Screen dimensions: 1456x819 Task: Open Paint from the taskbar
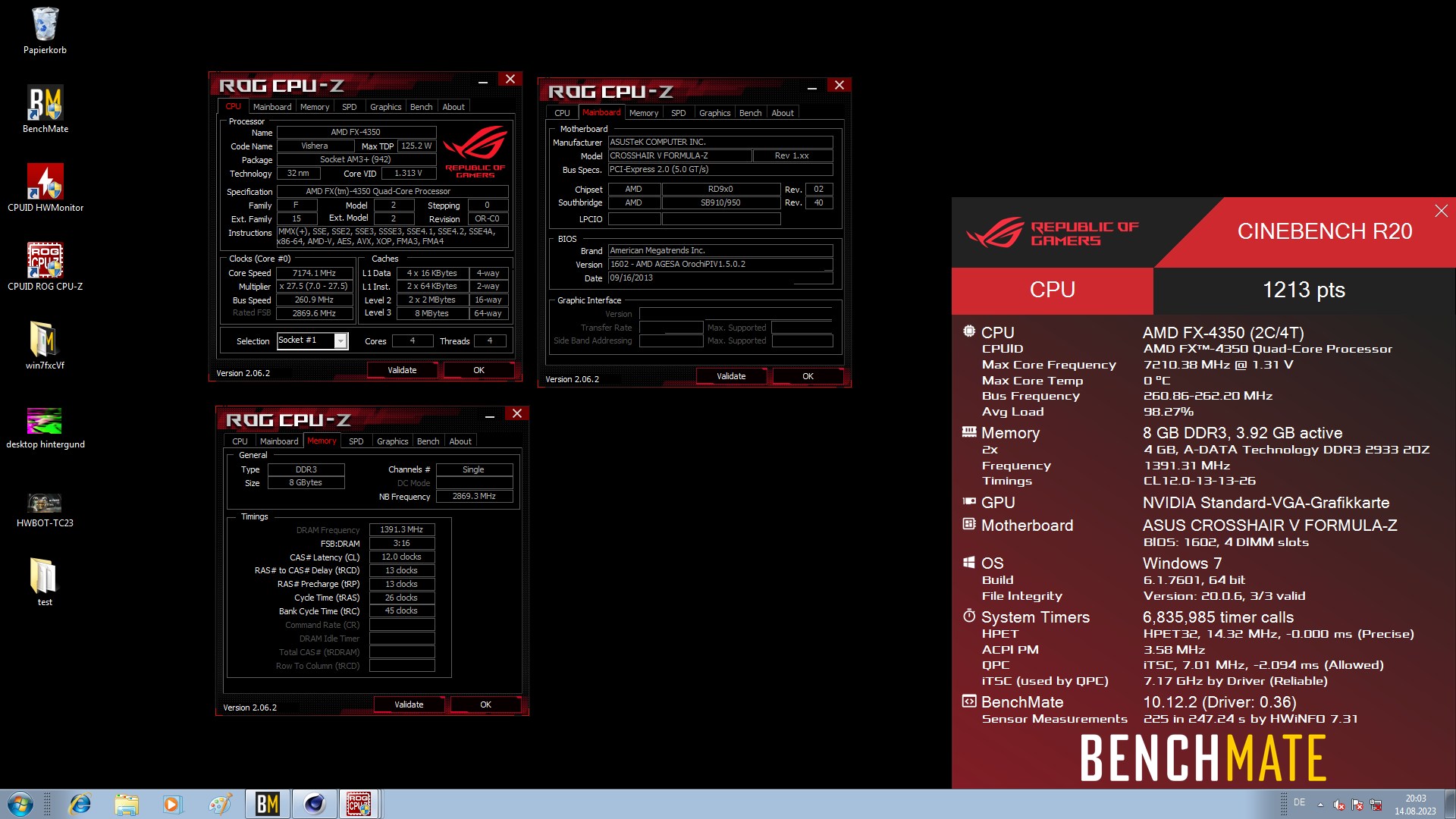coord(221,804)
